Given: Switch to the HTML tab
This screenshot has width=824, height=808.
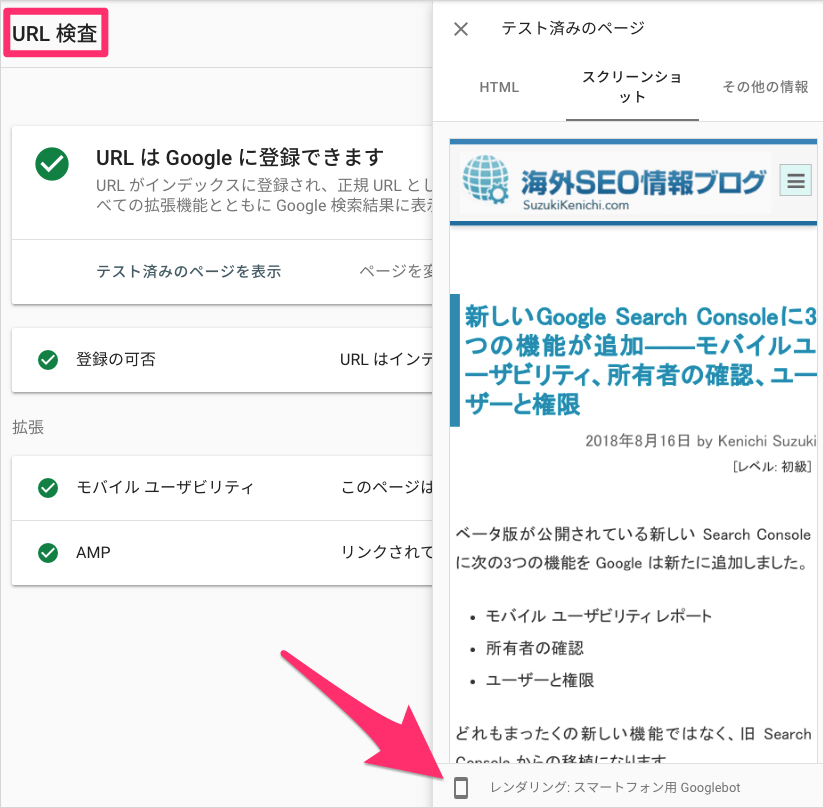Looking at the screenshot, I should 499,87.
